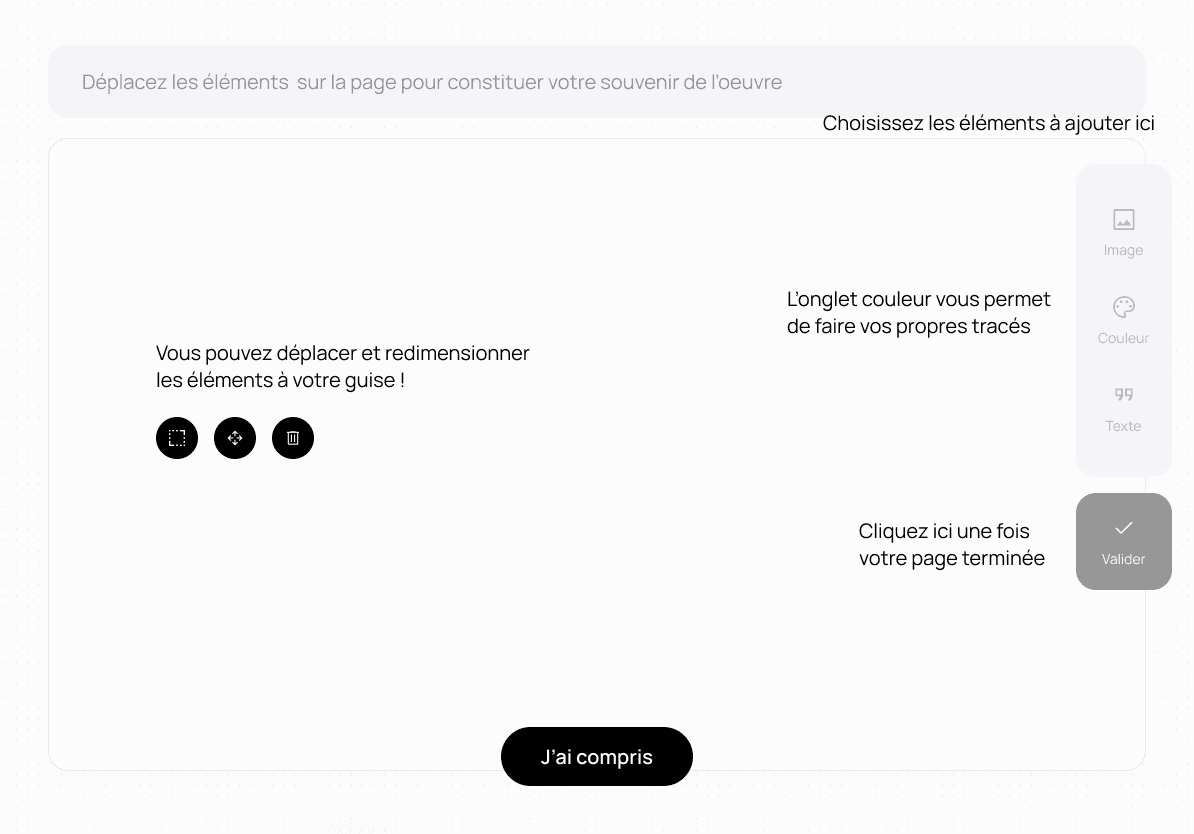
Task: Click the 'Image' label in sidebar
Action: pos(1123,250)
